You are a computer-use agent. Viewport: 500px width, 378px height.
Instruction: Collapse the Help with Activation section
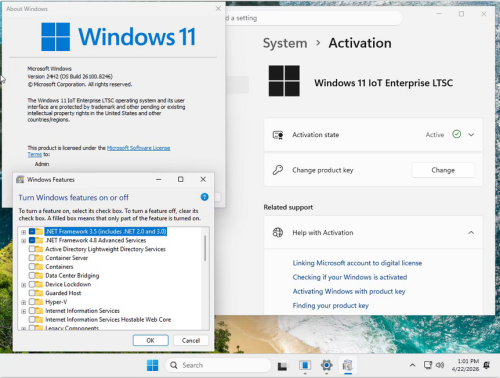(x=471, y=232)
